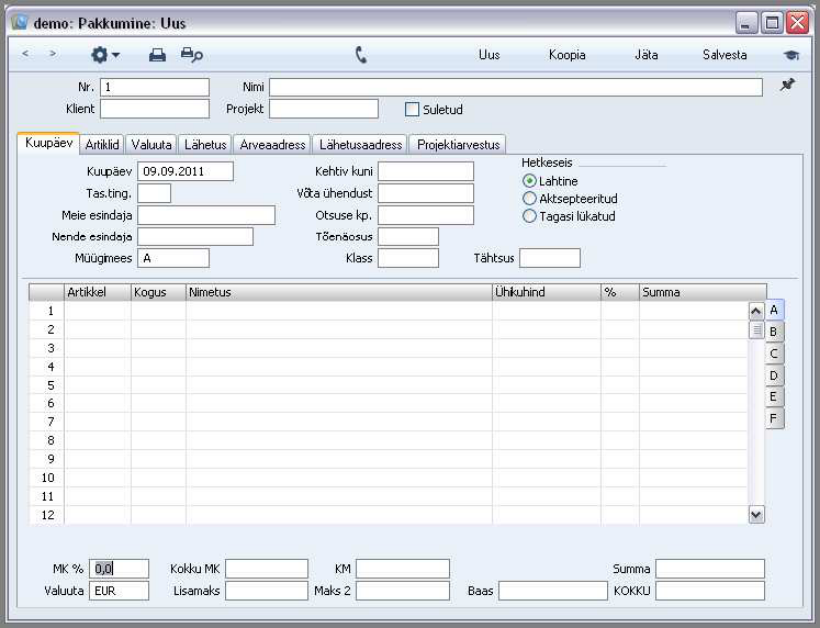
Task: Go to next record arrow
Action: 52,54
